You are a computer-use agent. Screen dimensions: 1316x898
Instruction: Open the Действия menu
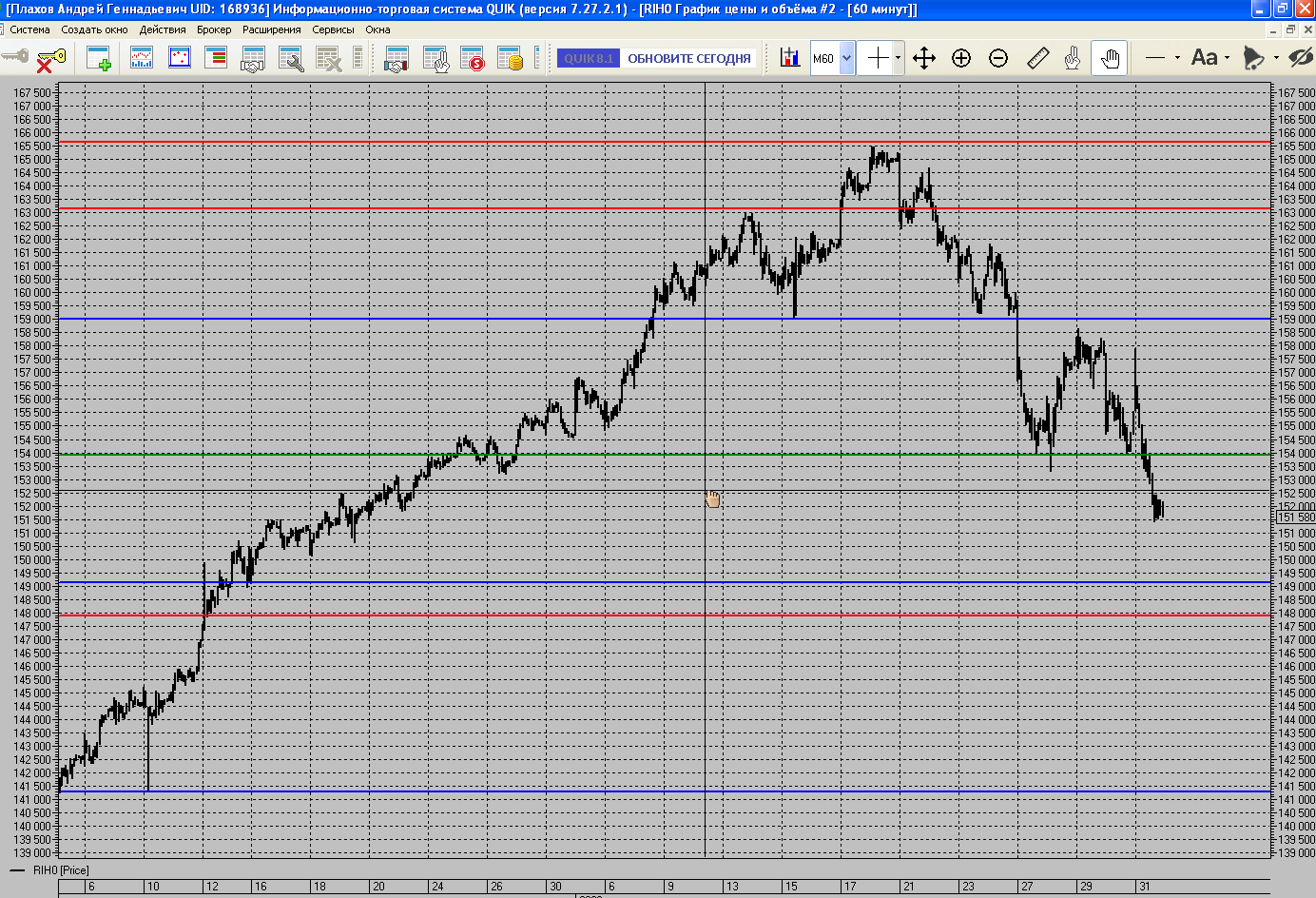pos(163,29)
